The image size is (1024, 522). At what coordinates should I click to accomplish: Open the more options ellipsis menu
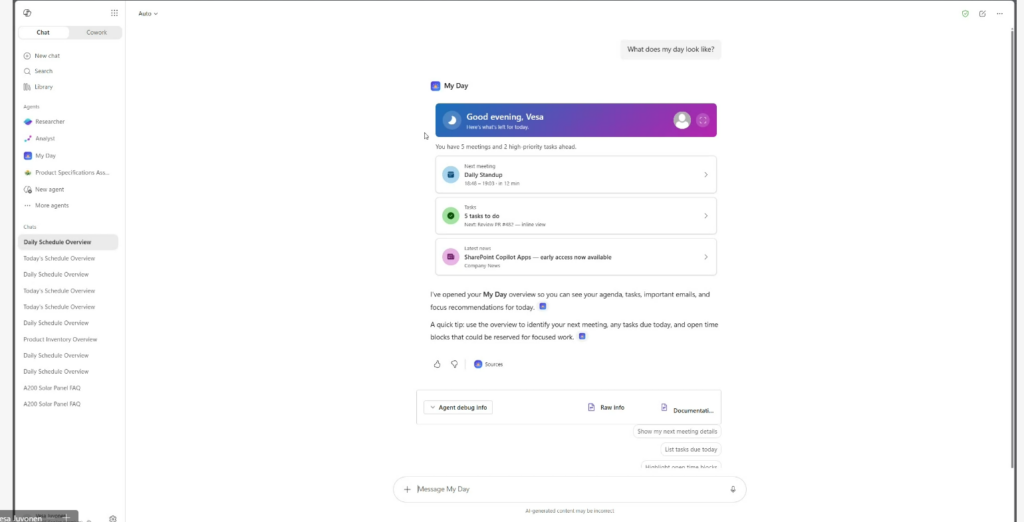[x=999, y=14]
